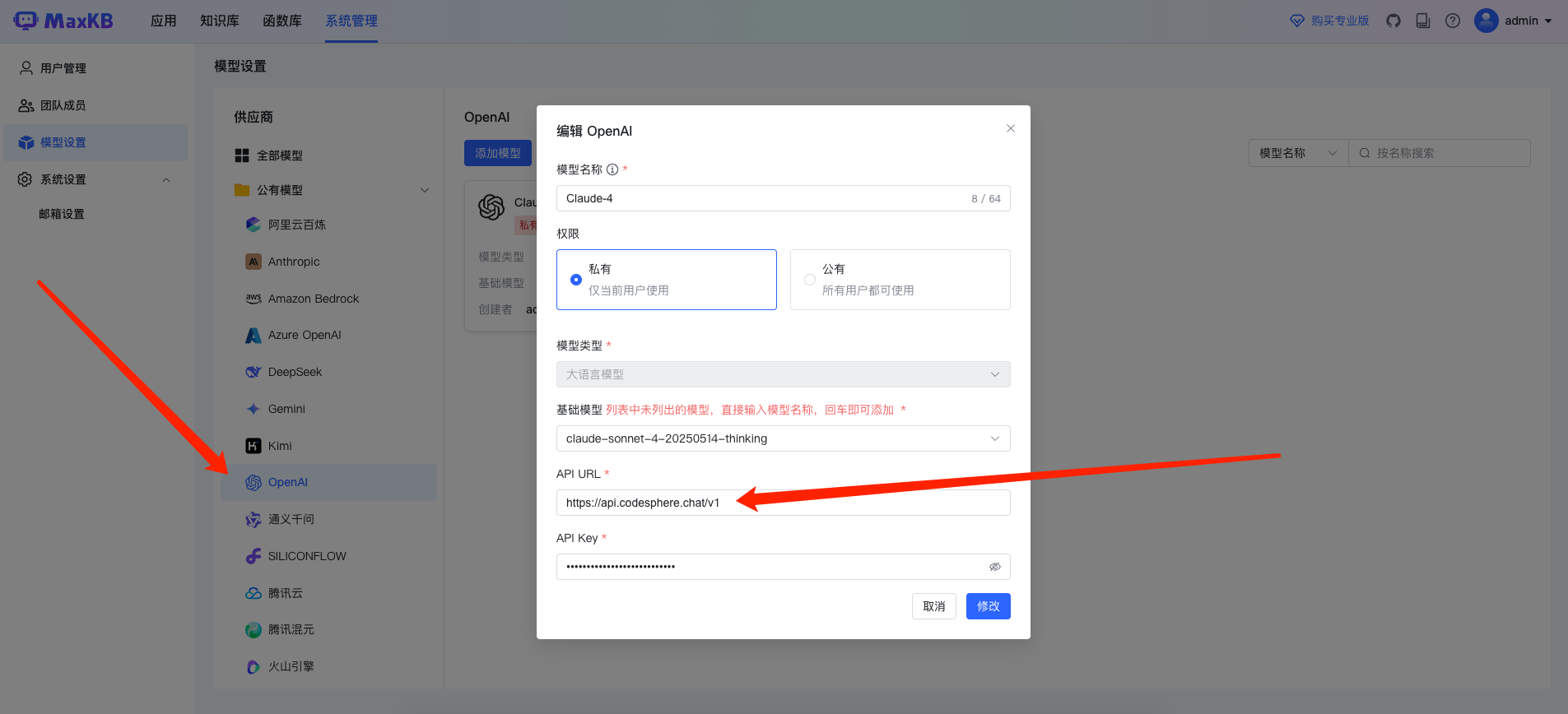Collapse the 公有模型 tree chevron

coord(425,190)
